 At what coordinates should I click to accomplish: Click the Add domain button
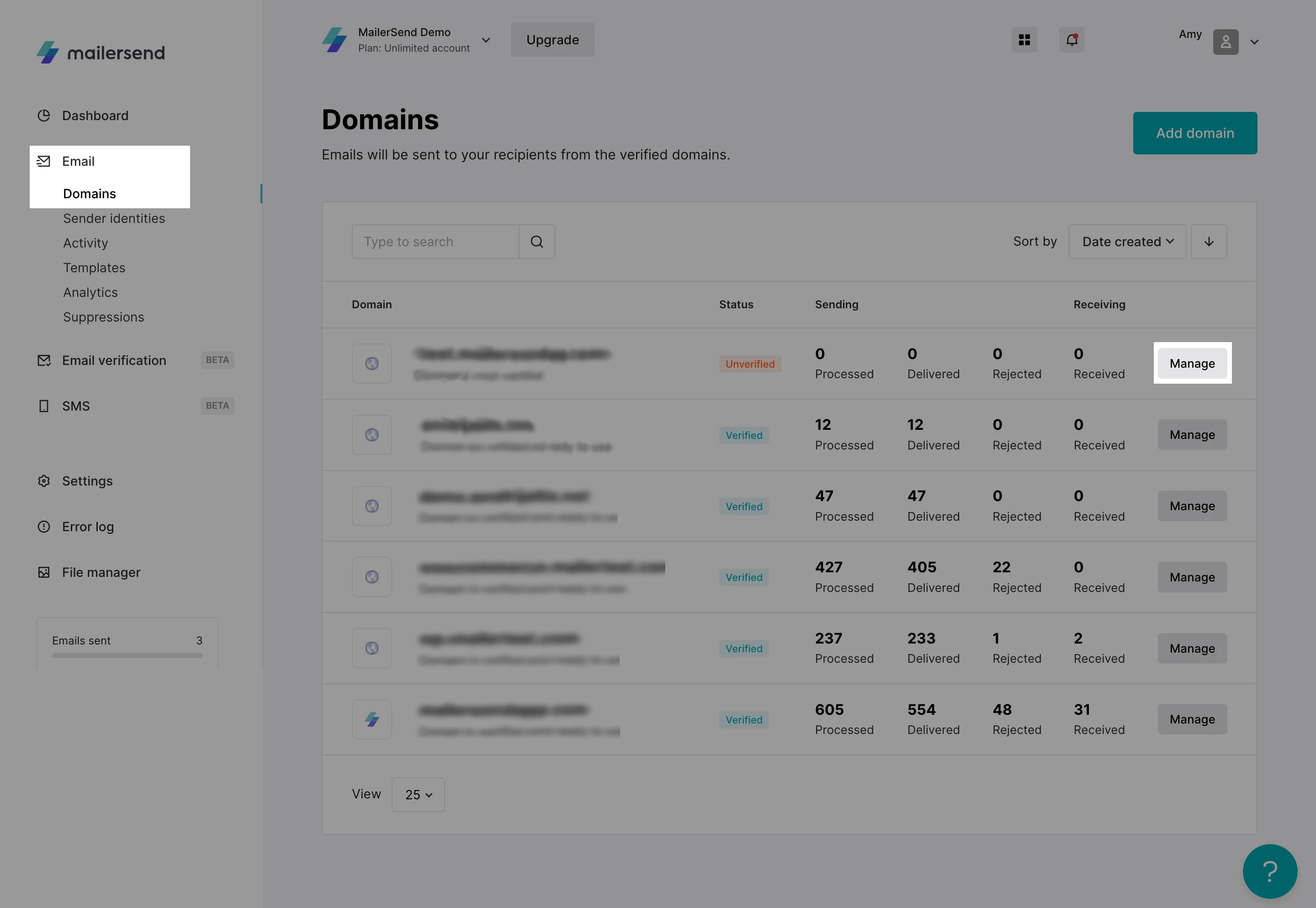click(1195, 133)
